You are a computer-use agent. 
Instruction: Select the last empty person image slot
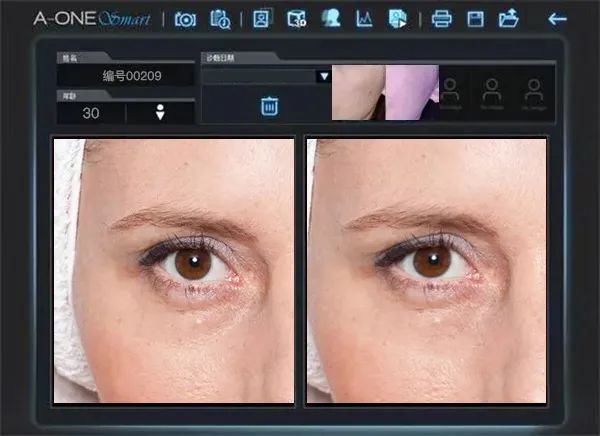pos(531,92)
